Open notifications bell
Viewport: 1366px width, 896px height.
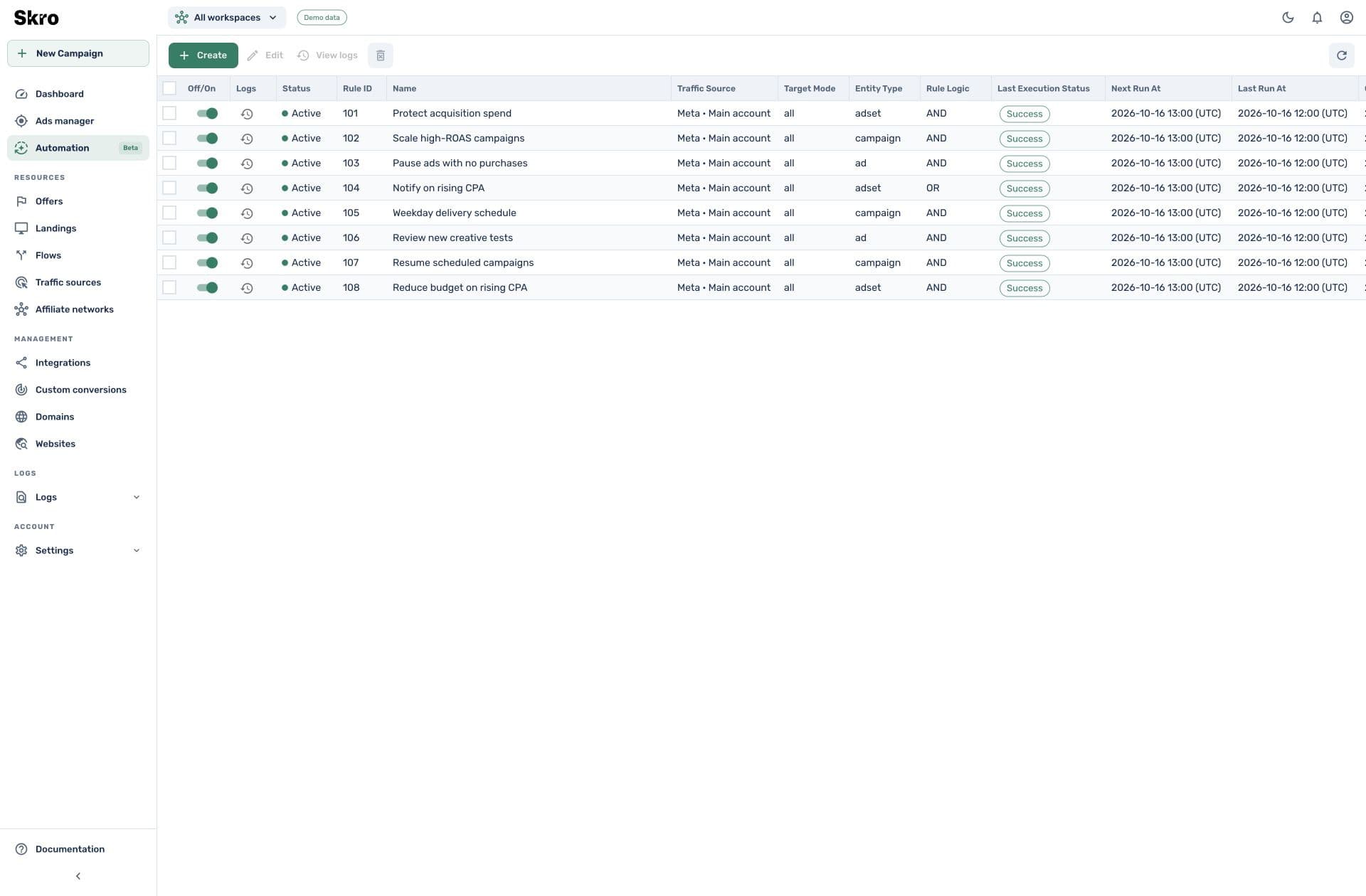pyautogui.click(x=1317, y=18)
